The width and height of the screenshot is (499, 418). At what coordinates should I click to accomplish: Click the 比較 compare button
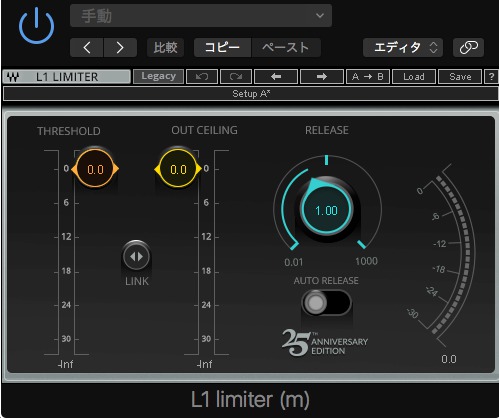(165, 47)
